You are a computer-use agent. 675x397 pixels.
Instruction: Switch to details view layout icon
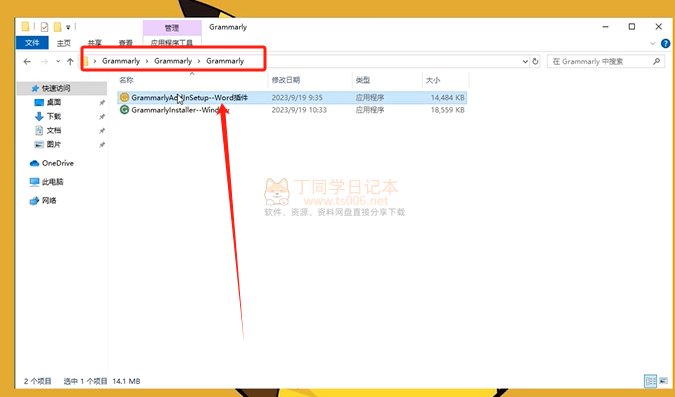650,381
